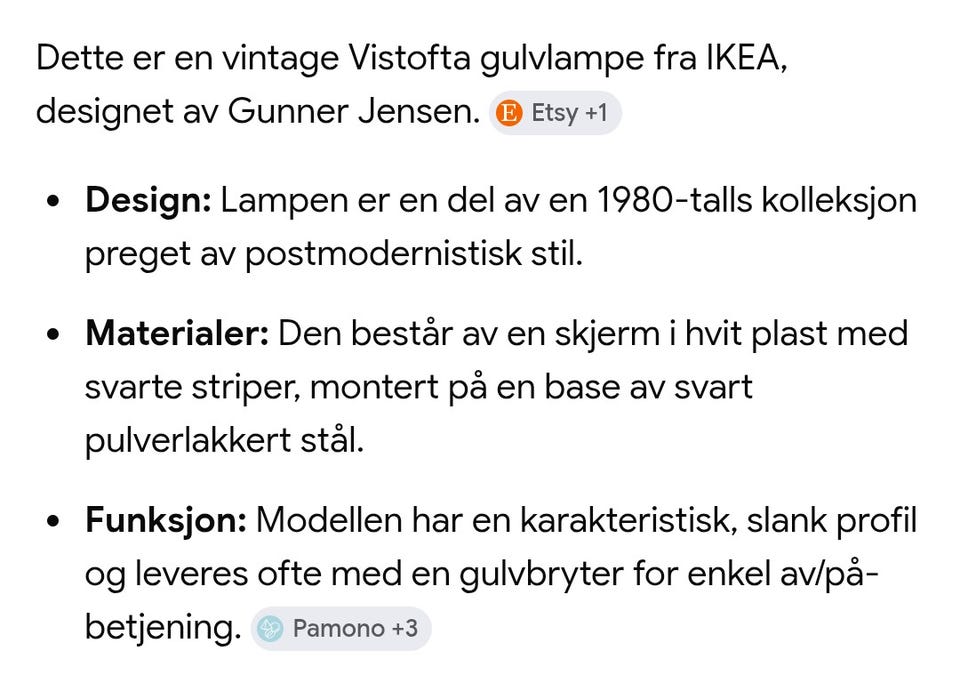Click the words pulverlakkert stål
Image resolution: width=960 pixels, height=683 pixels.
tap(224, 441)
